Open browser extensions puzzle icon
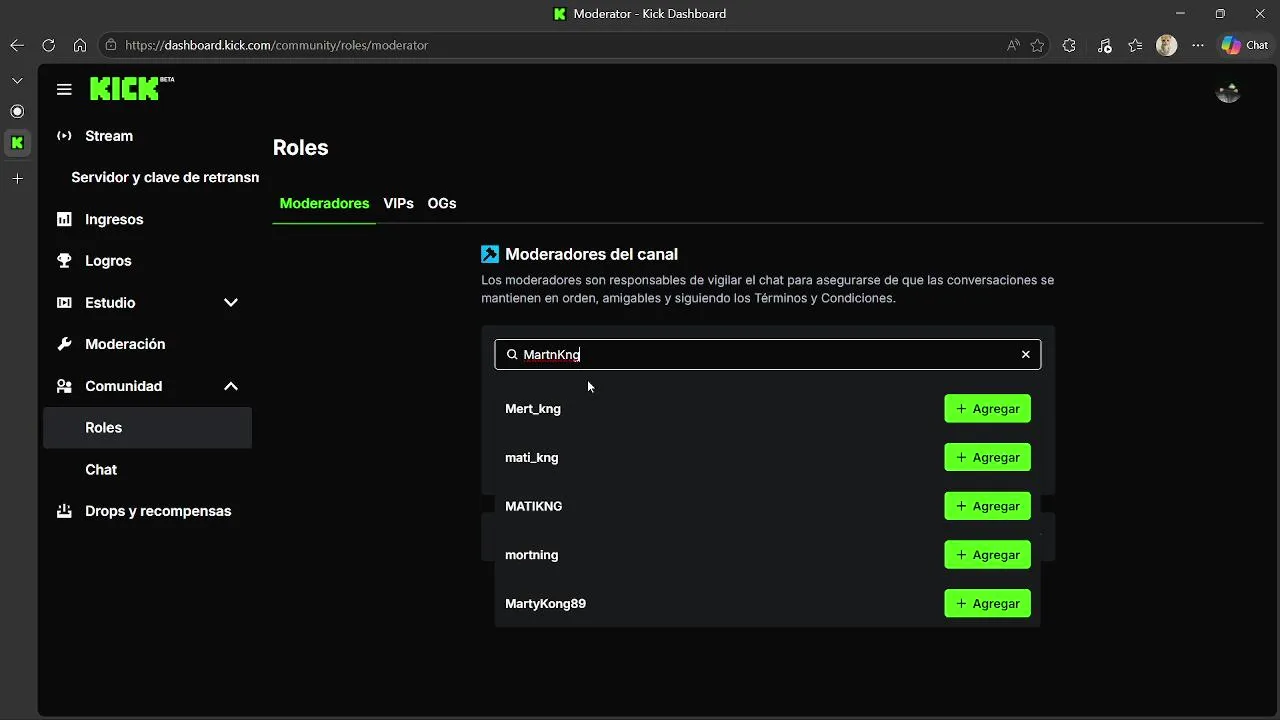The width and height of the screenshot is (1280, 720). [1069, 45]
